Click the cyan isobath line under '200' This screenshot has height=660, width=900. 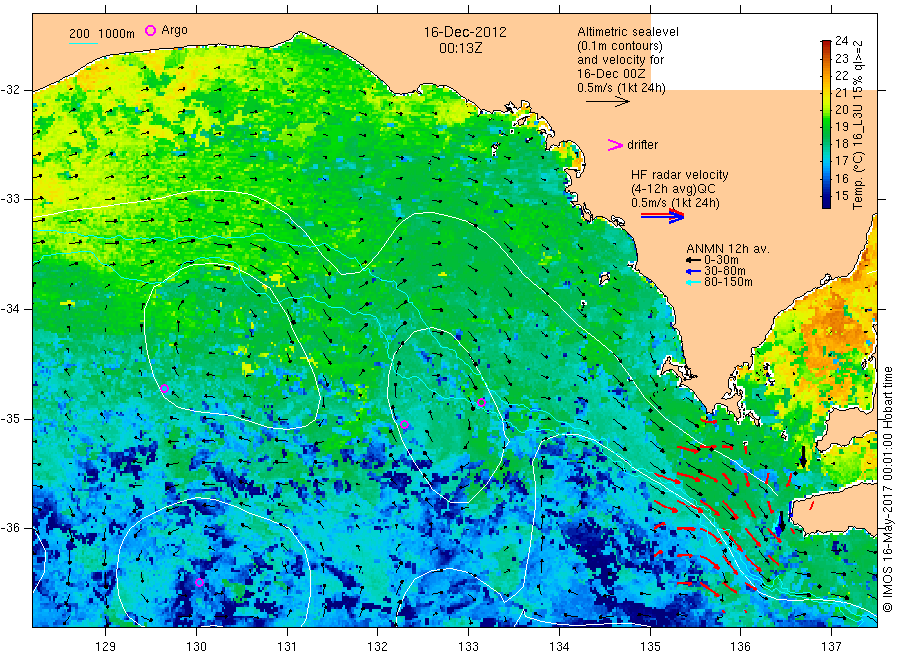(83, 43)
